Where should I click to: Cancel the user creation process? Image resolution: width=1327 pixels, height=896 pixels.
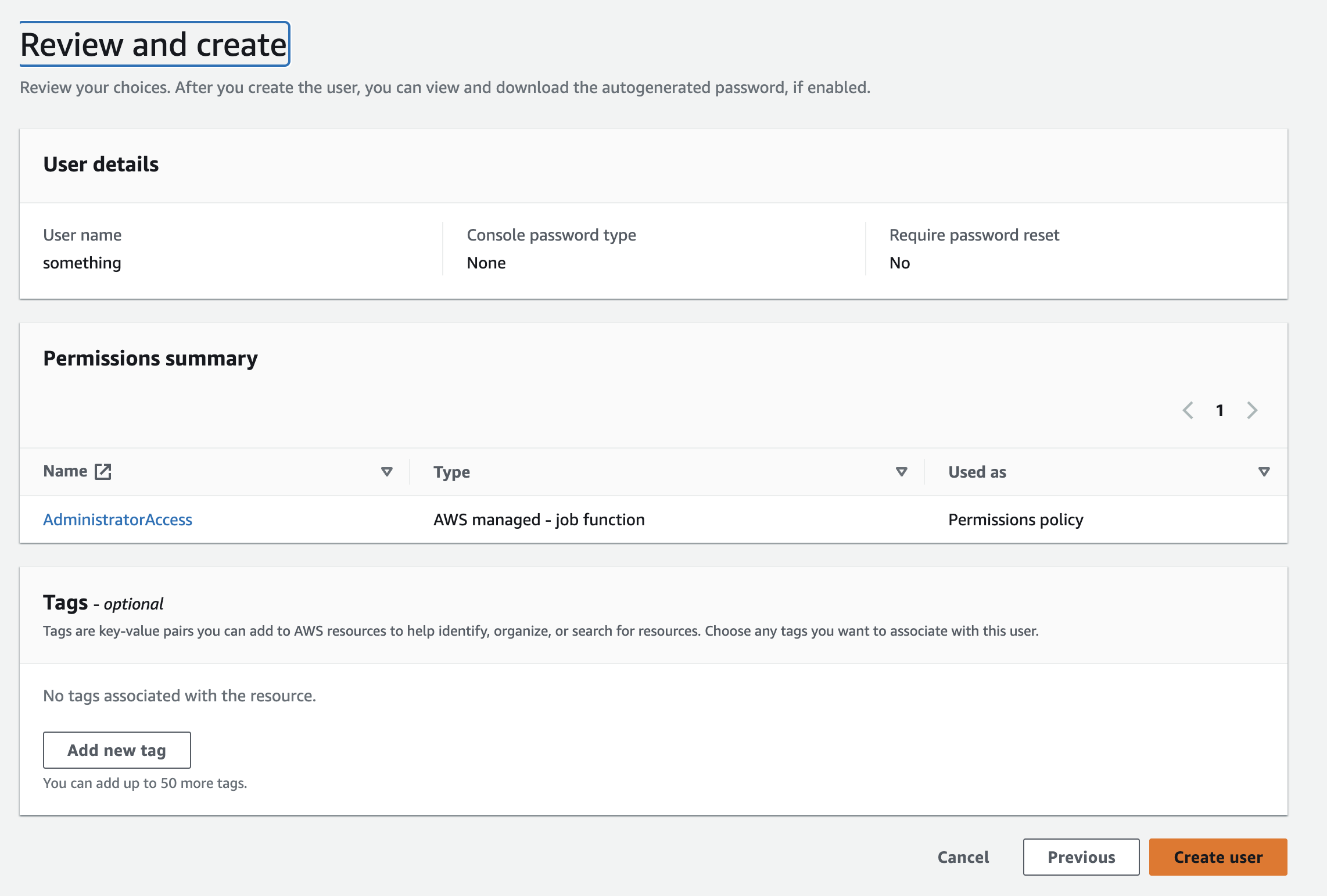pyautogui.click(x=963, y=856)
